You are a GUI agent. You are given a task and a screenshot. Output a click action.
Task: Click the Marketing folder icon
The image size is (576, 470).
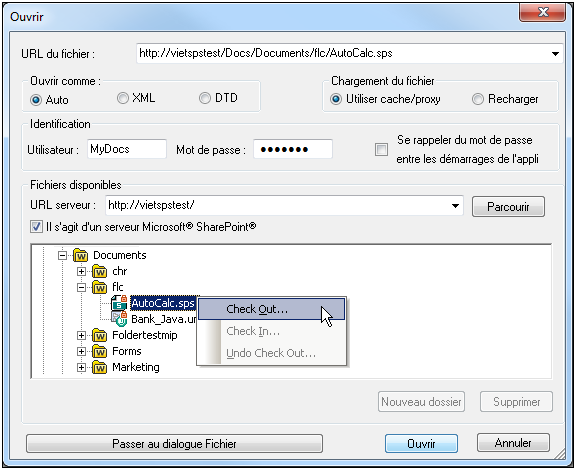99,367
